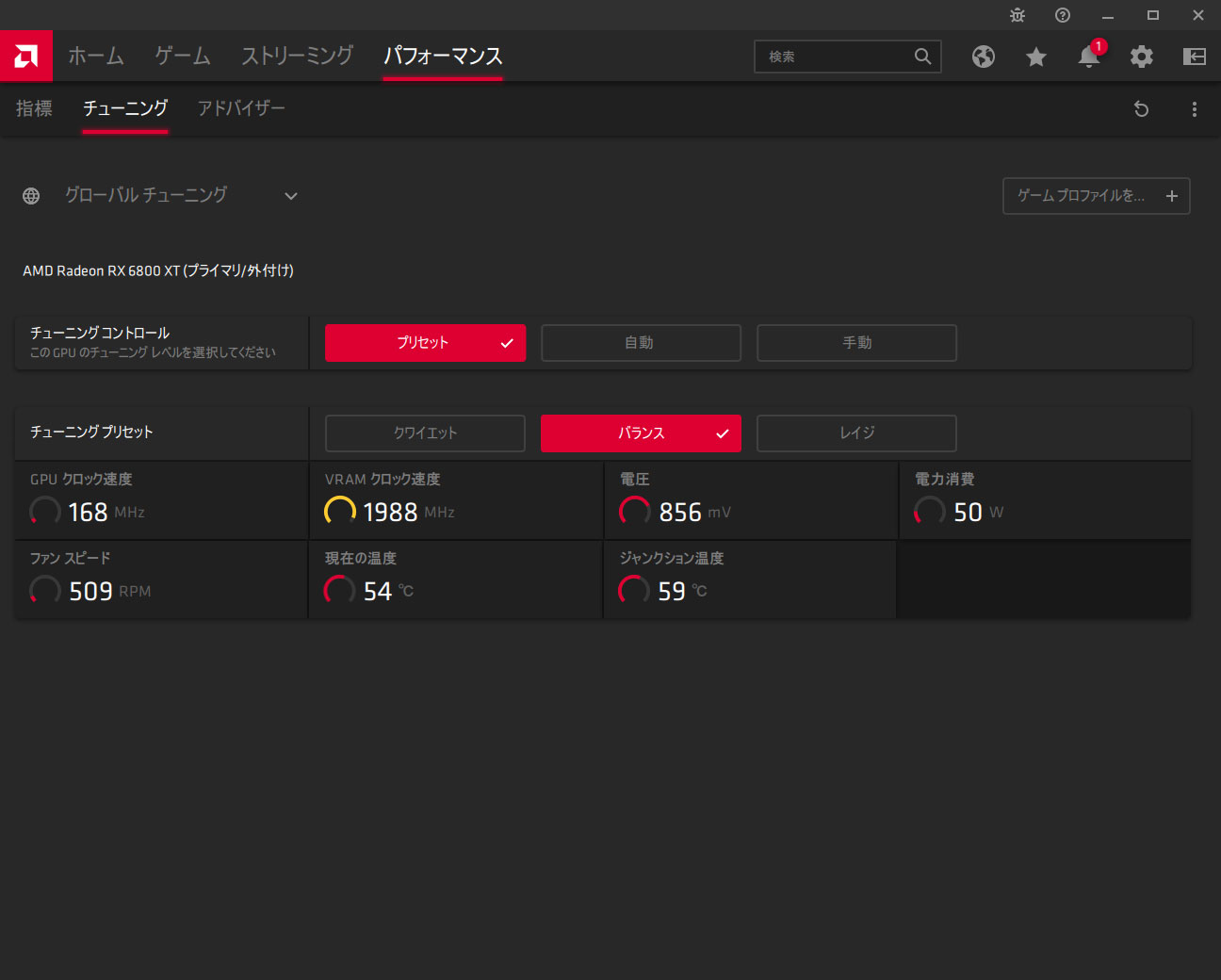Screen dimensions: 1221x980
Task: Click the AMD logo icon
Action: (26, 56)
